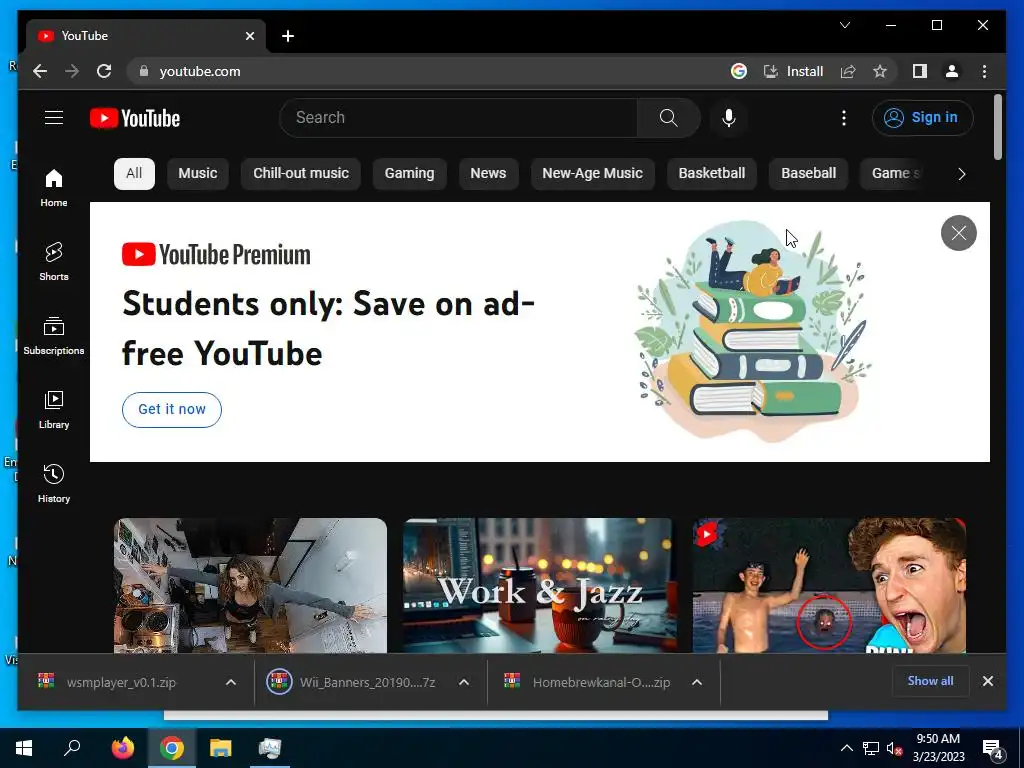
Task: Select the Gaming category chip
Action: click(x=409, y=173)
